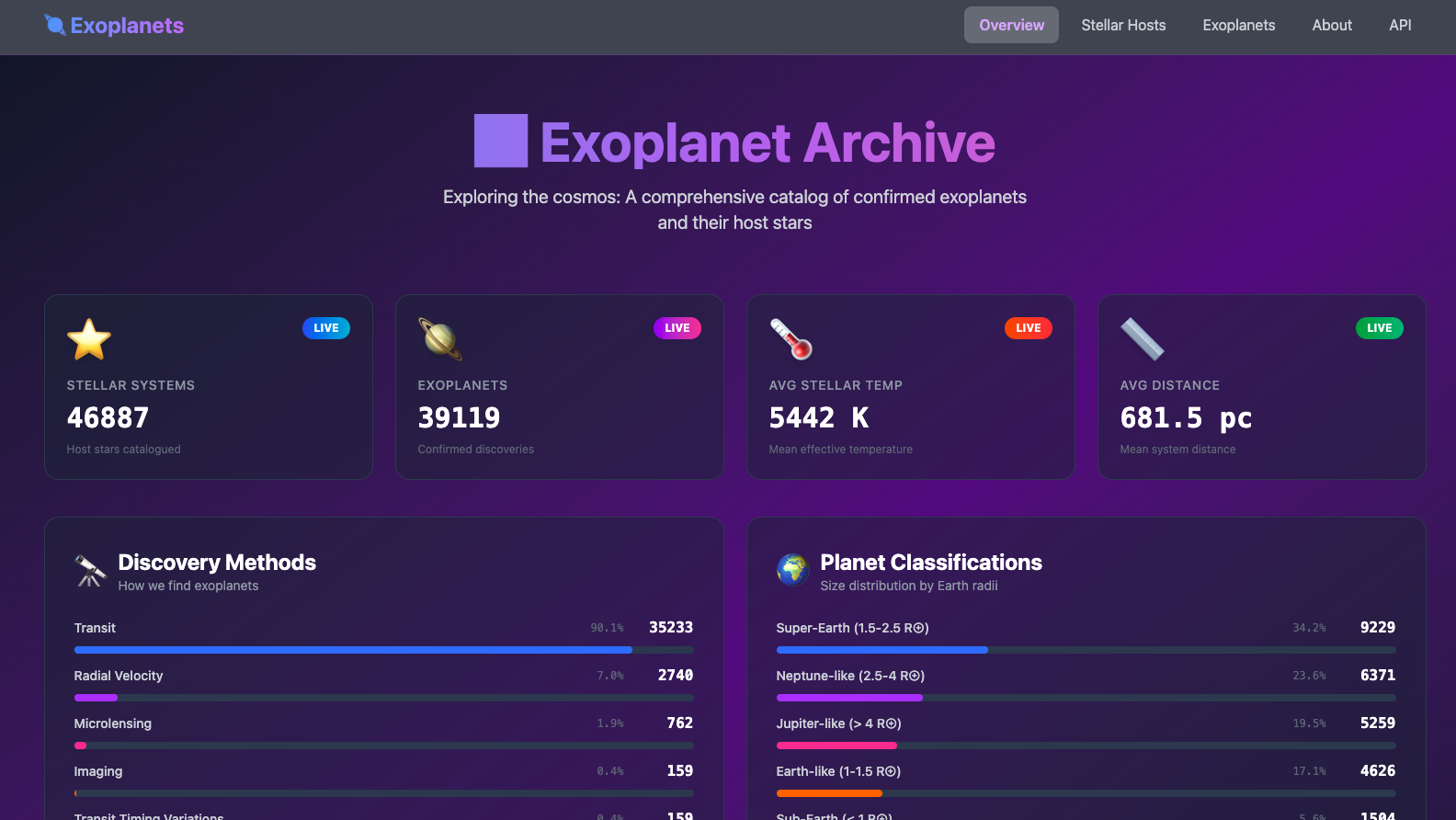Click the ringed planet icon on Exoplanets card
The height and width of the screenshot is (820, 1456).
[x=440, y=339]
